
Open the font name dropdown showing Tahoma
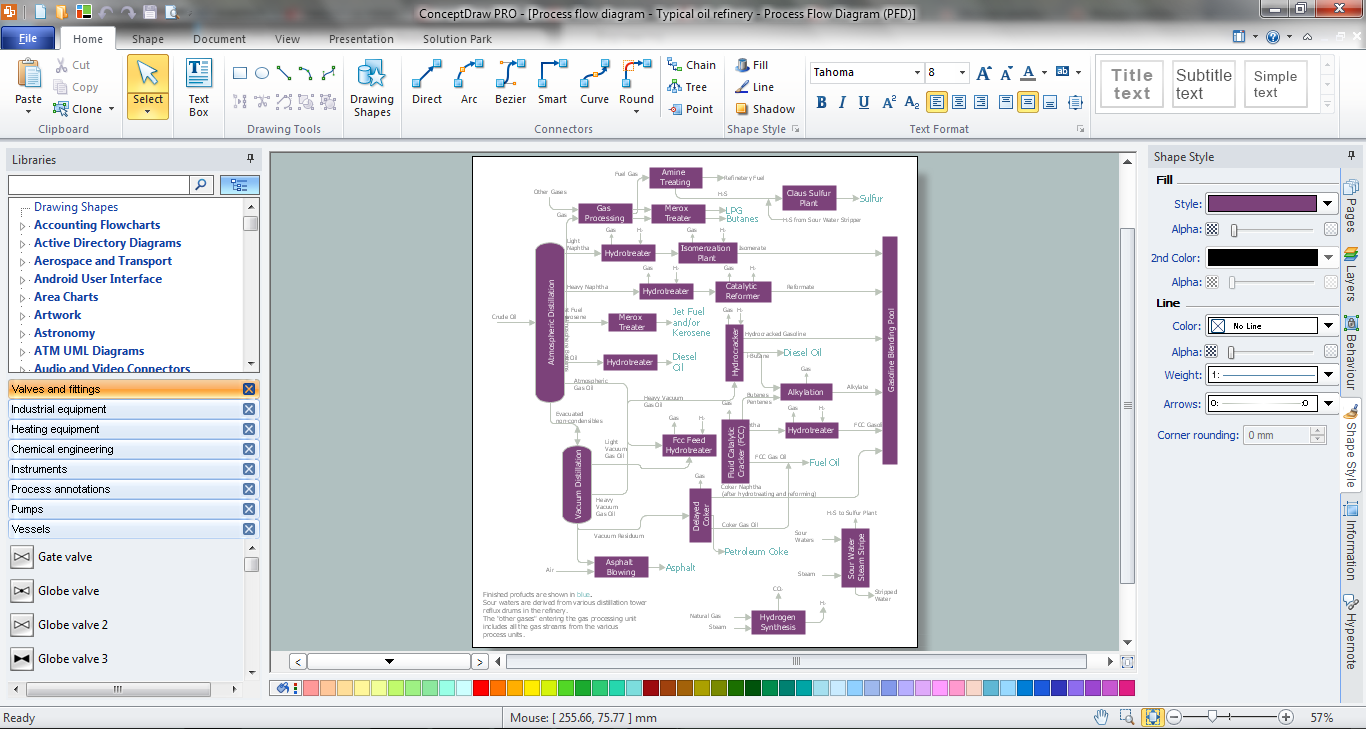(x=916, y=73)
